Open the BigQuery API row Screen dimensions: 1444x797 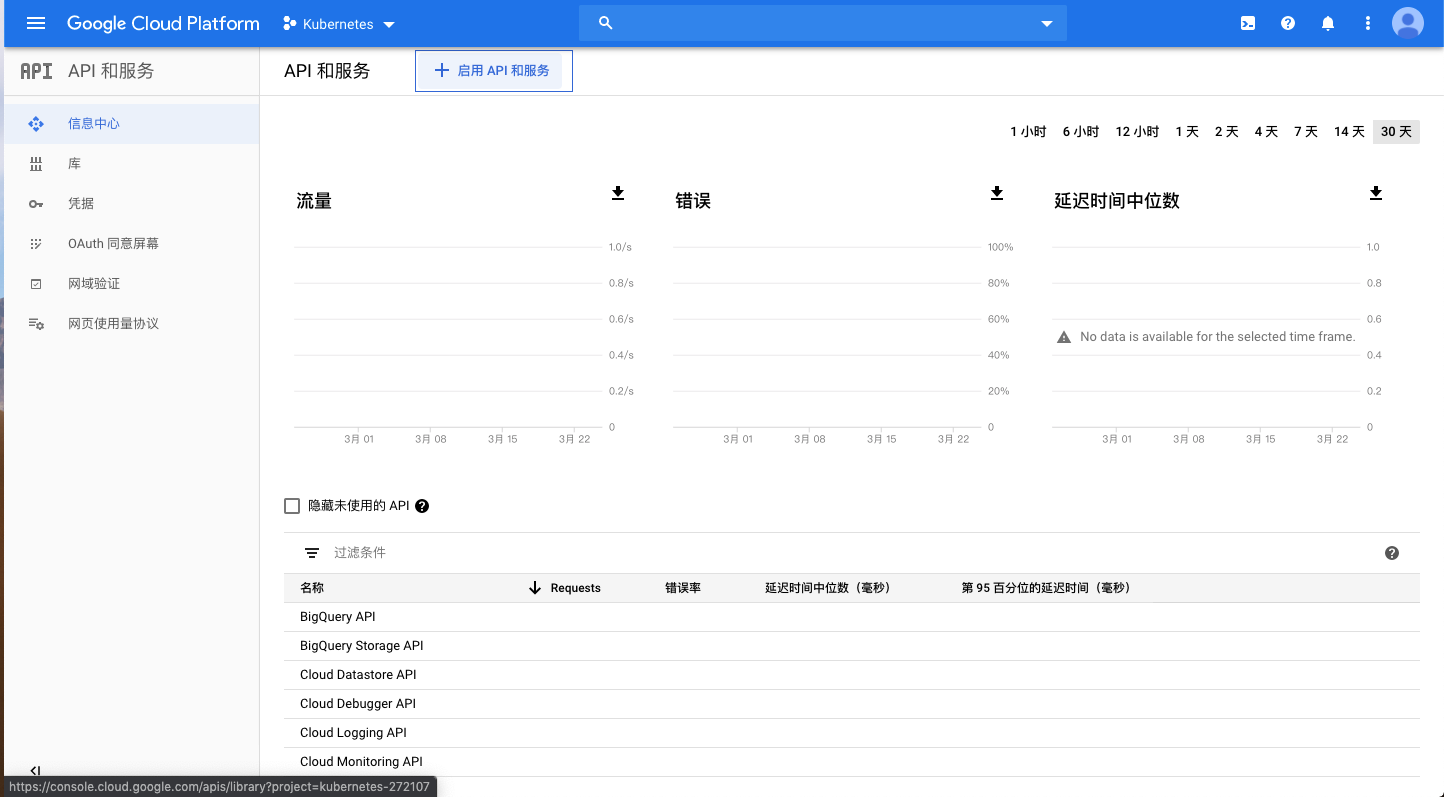click(x=852, y=617)
